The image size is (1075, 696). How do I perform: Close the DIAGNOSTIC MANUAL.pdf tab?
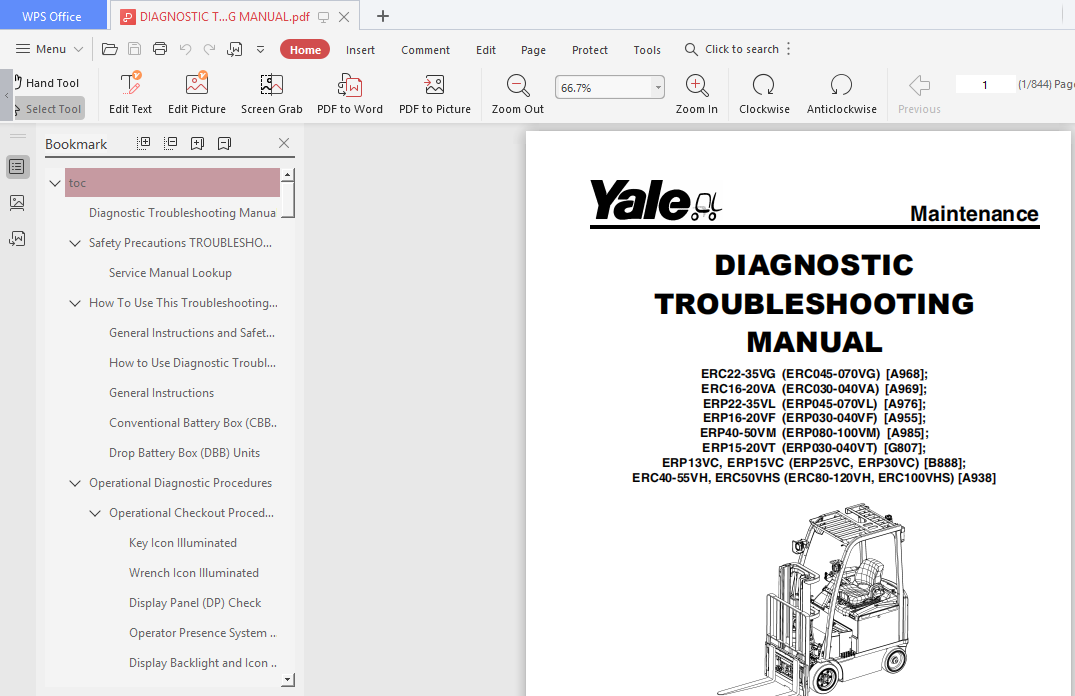tap(344, 16)
